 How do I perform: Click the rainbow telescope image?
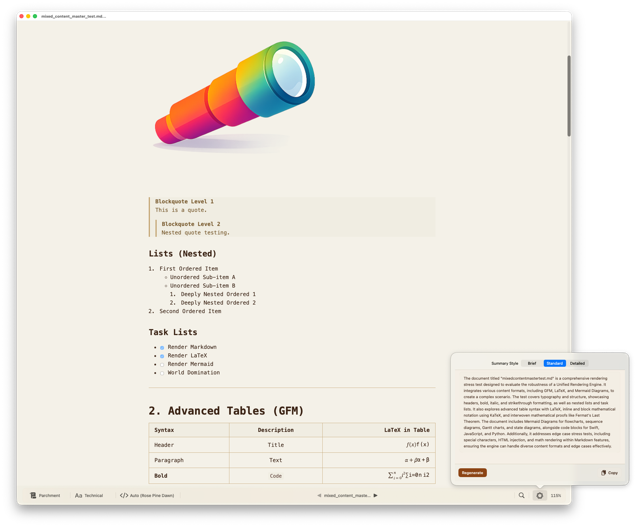click(x=235, y=96)
